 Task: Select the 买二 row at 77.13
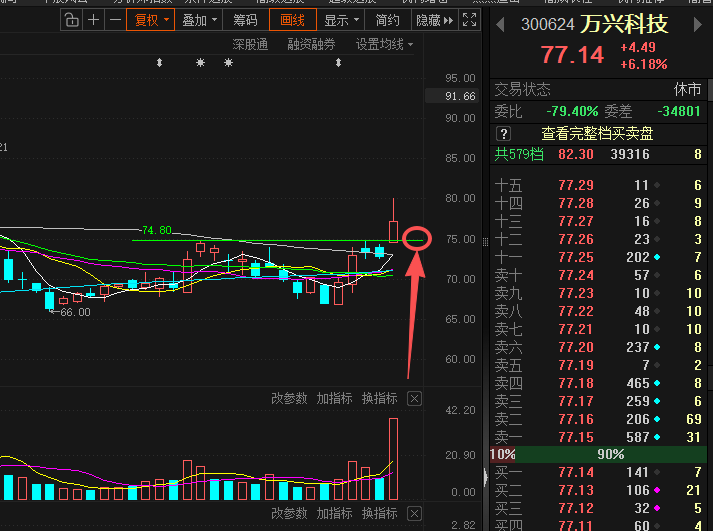click(599, 491)
